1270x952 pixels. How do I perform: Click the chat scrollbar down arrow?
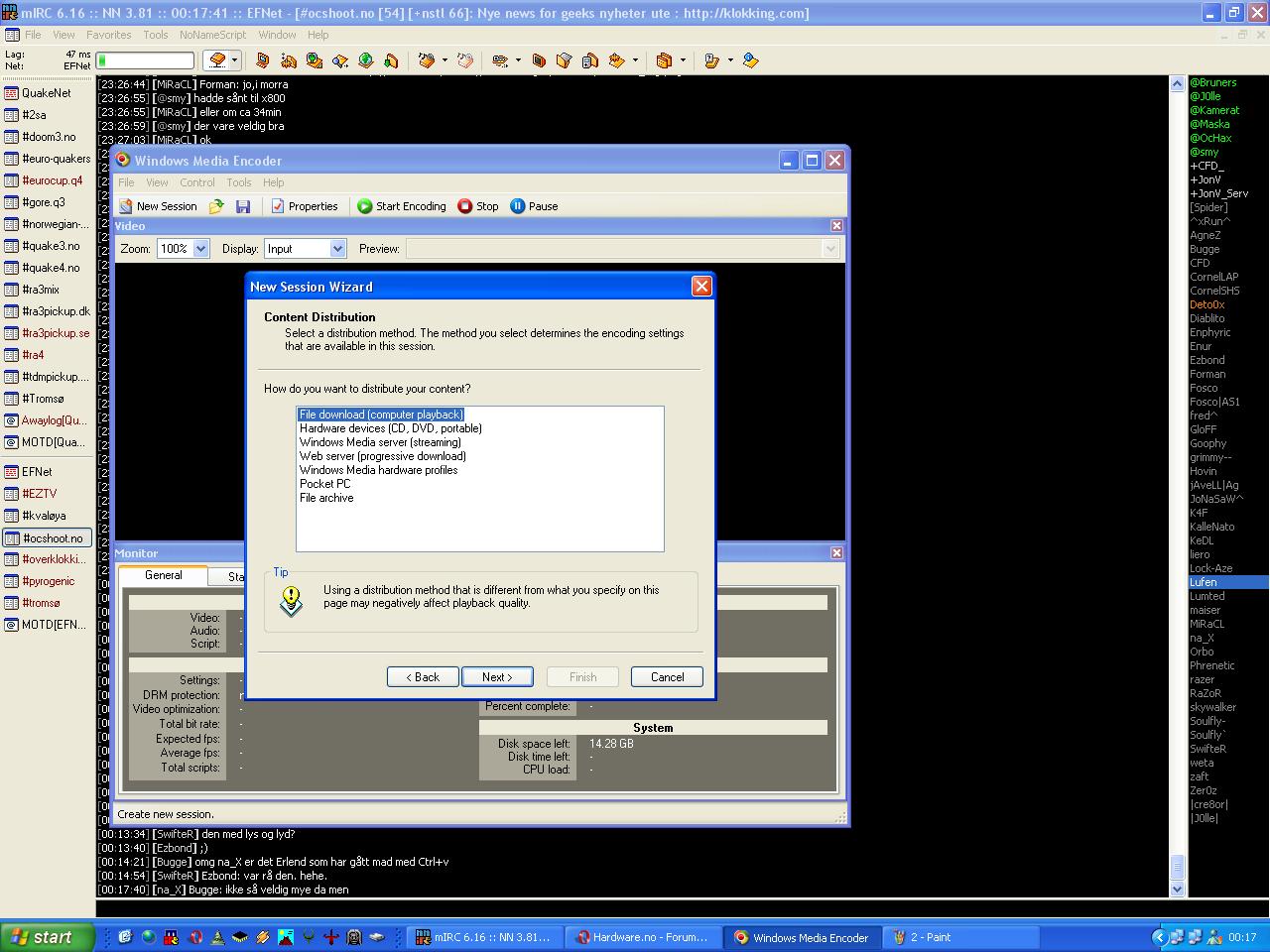(1179, 890)
